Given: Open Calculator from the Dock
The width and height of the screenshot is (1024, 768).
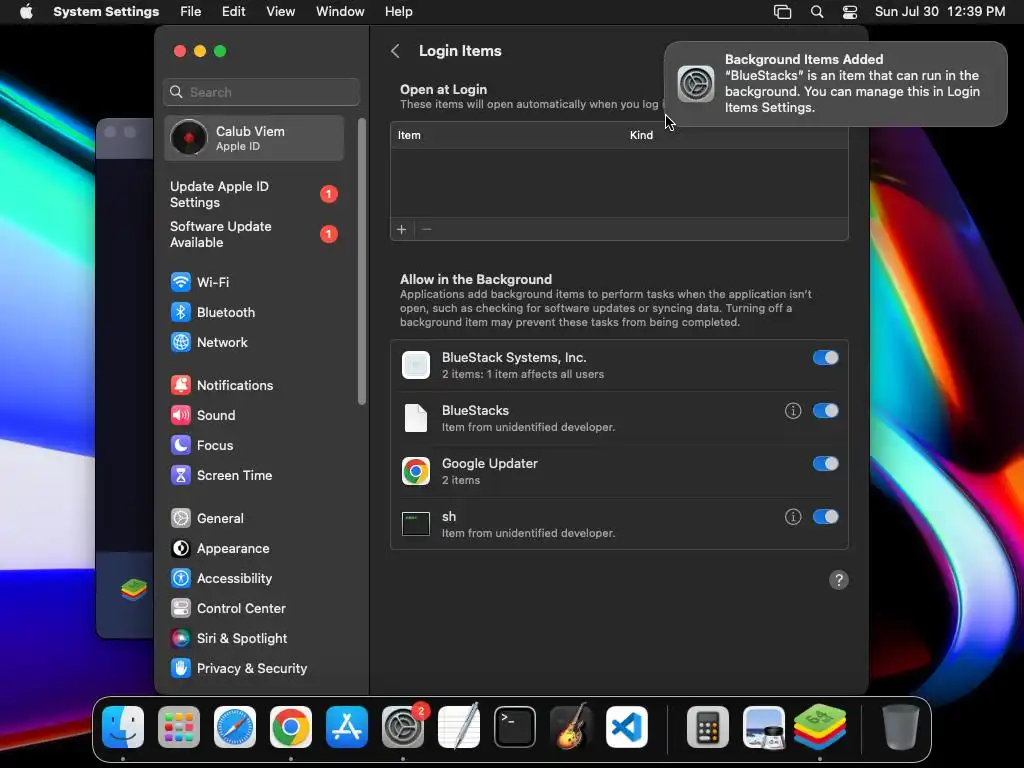Looking at the screenshot, I should [x=708, y=727].
